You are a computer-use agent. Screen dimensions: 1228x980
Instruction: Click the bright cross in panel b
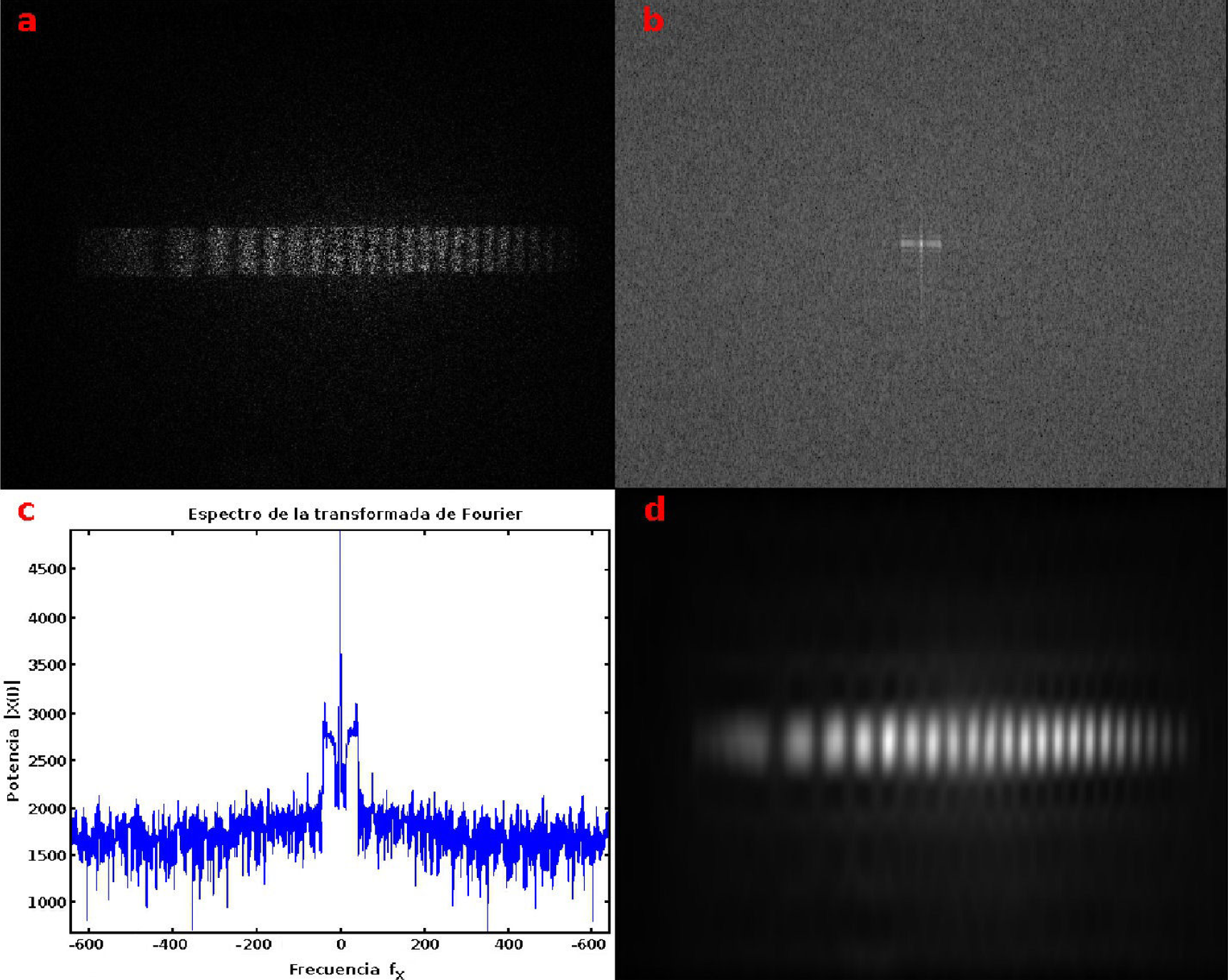pos(921,244)
